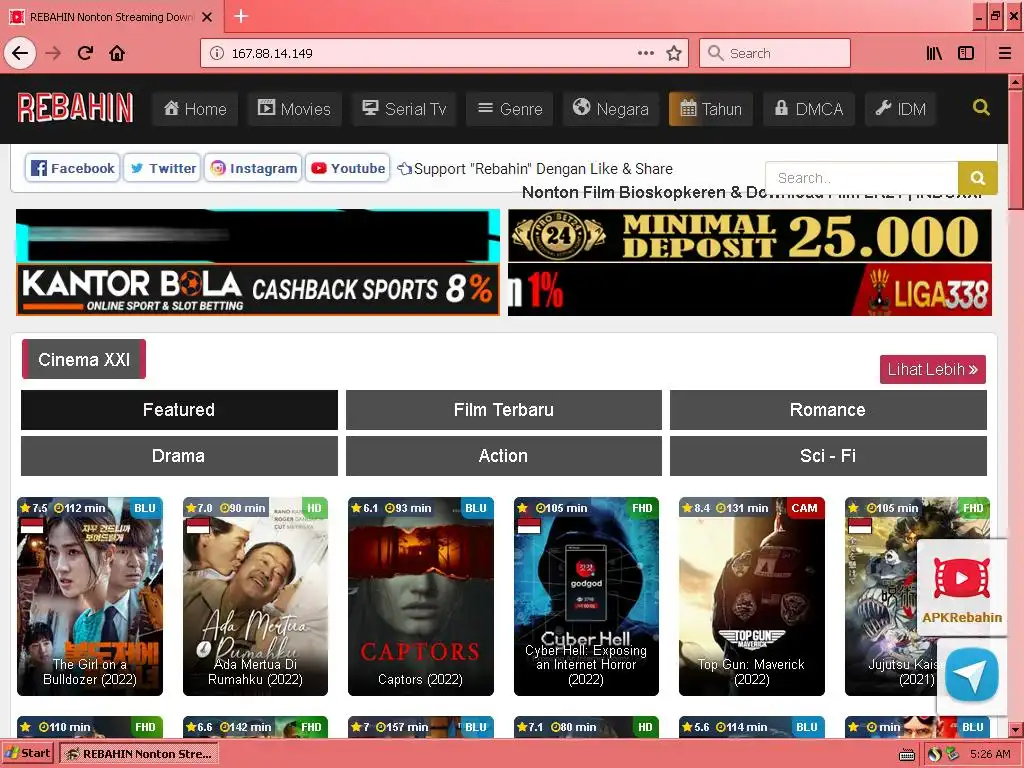Viewport: 1024px width, 768px height.
Task: Open the Library icon in toolbar
Action: point(934,53)
